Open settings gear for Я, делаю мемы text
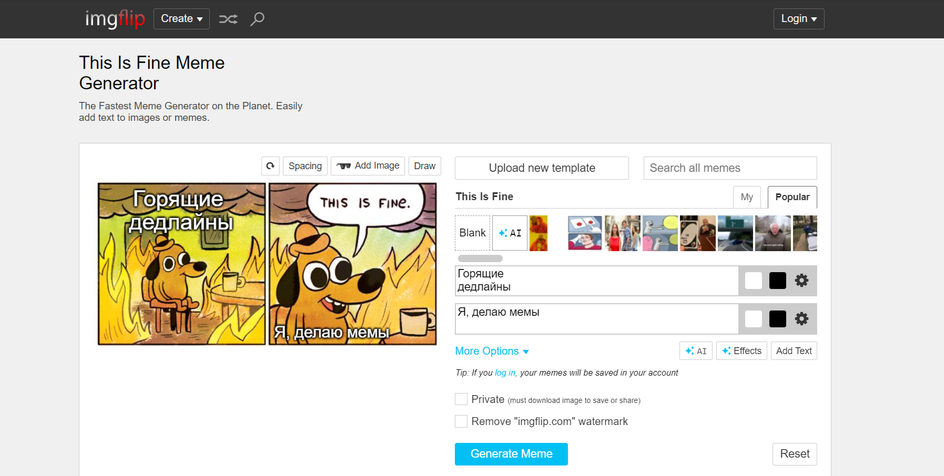944x476 pixels. coord(801,319)
